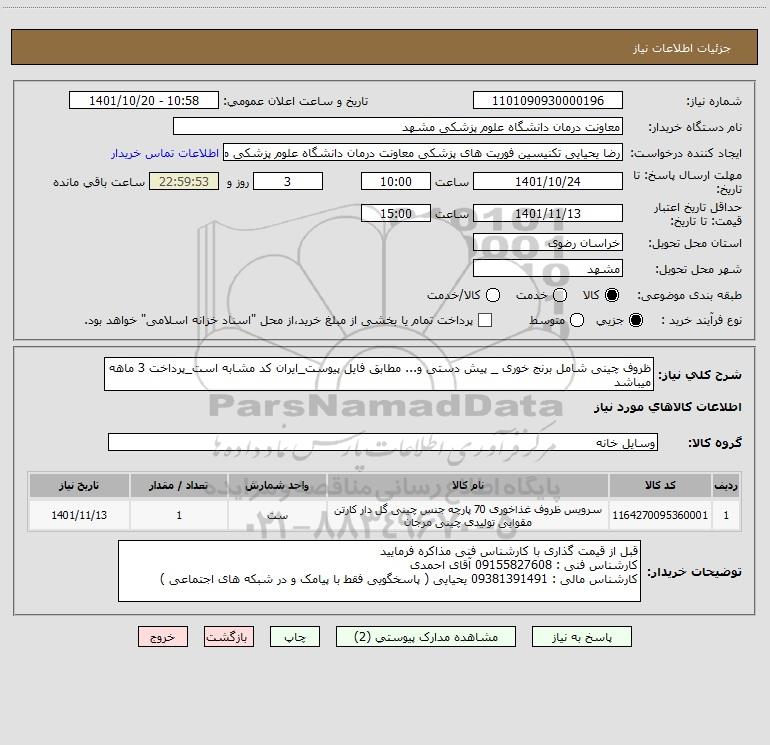Click the response deadline date 1401/10/24
770x745 pixels.
tap(548, 181)
